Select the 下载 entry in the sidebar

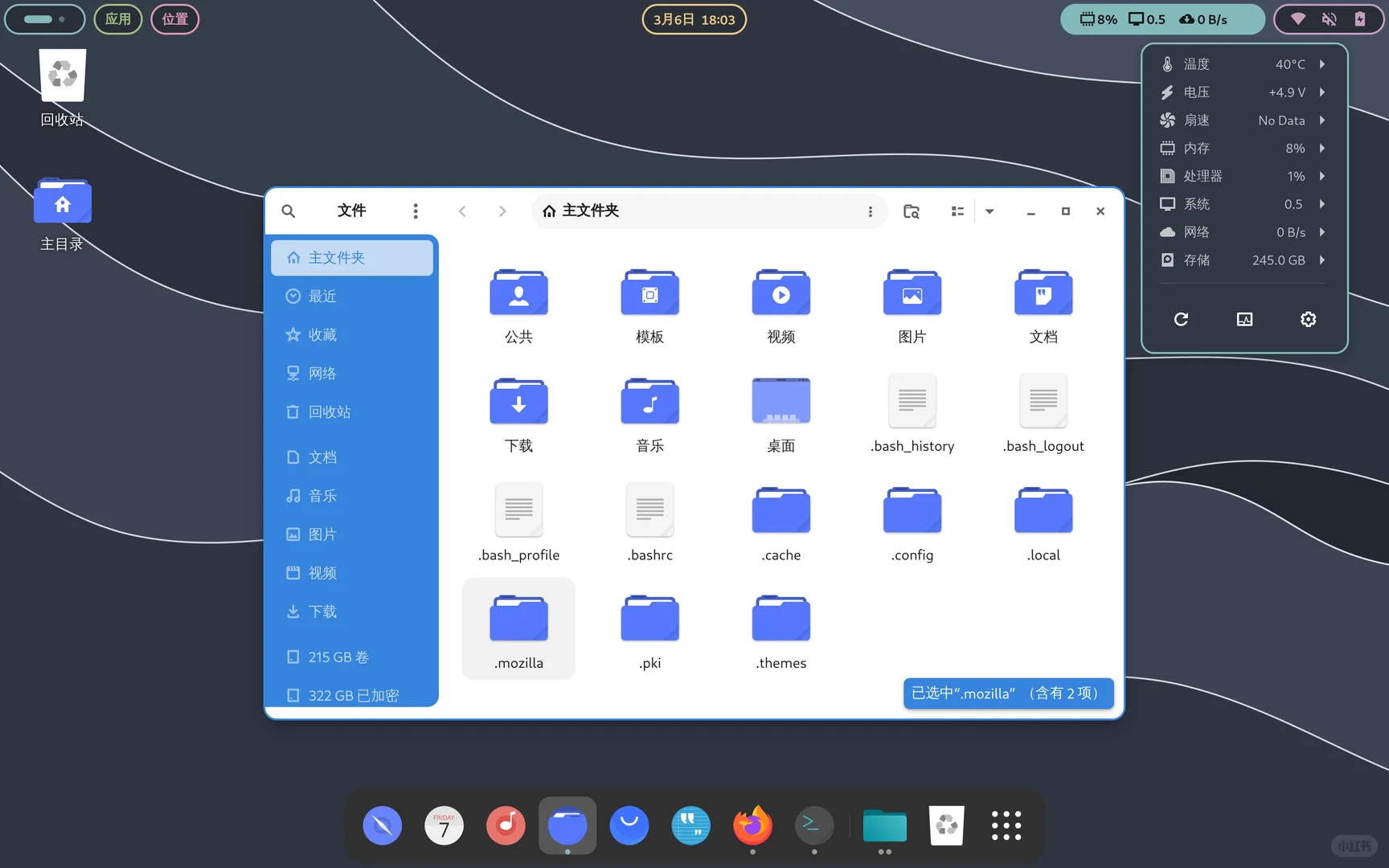tap(322, 611)
